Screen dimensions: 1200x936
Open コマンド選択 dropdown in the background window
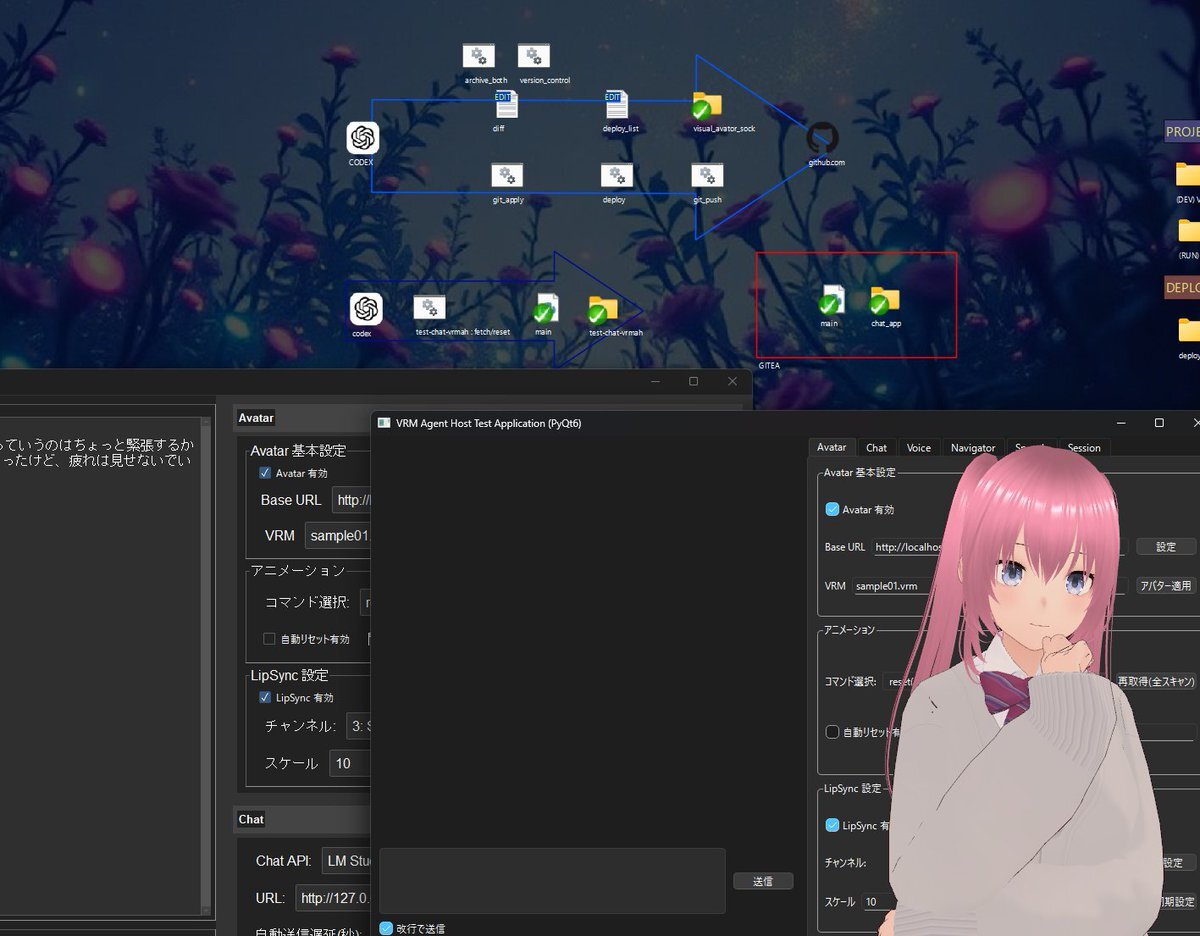pyautogui.click(x=365, y=602)
